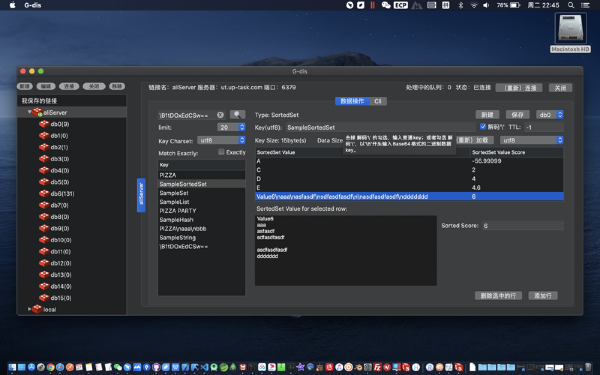This screenshot has width=600, height=375.
Task: Open the db2(1) database icon
Action: point(44,147)
